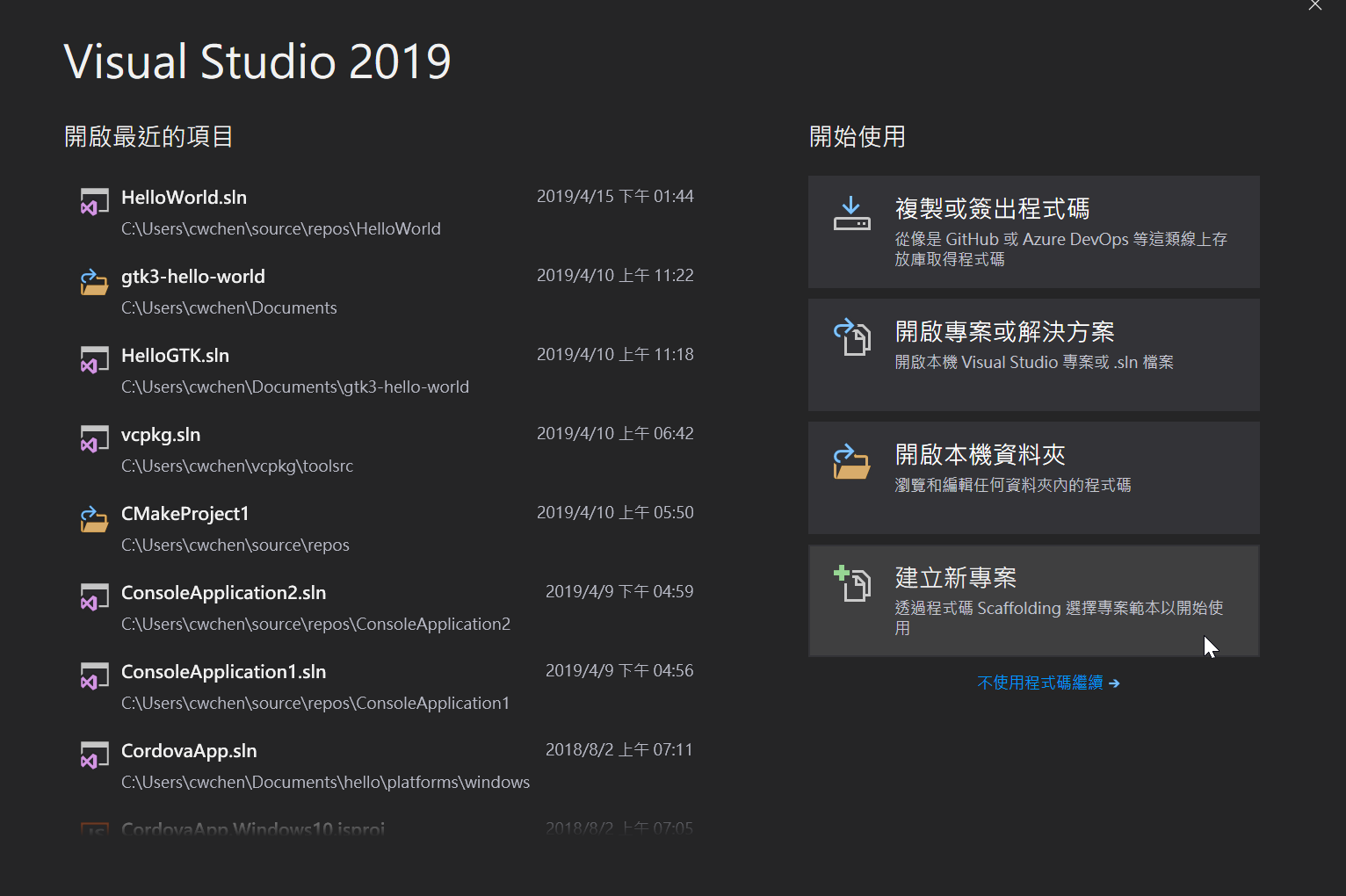Image resolution: width=1346 pixels, height=896 pixels.
Task: Click the ConsoleApplication2.sln solution icon
Action: (x=94, y=597)
